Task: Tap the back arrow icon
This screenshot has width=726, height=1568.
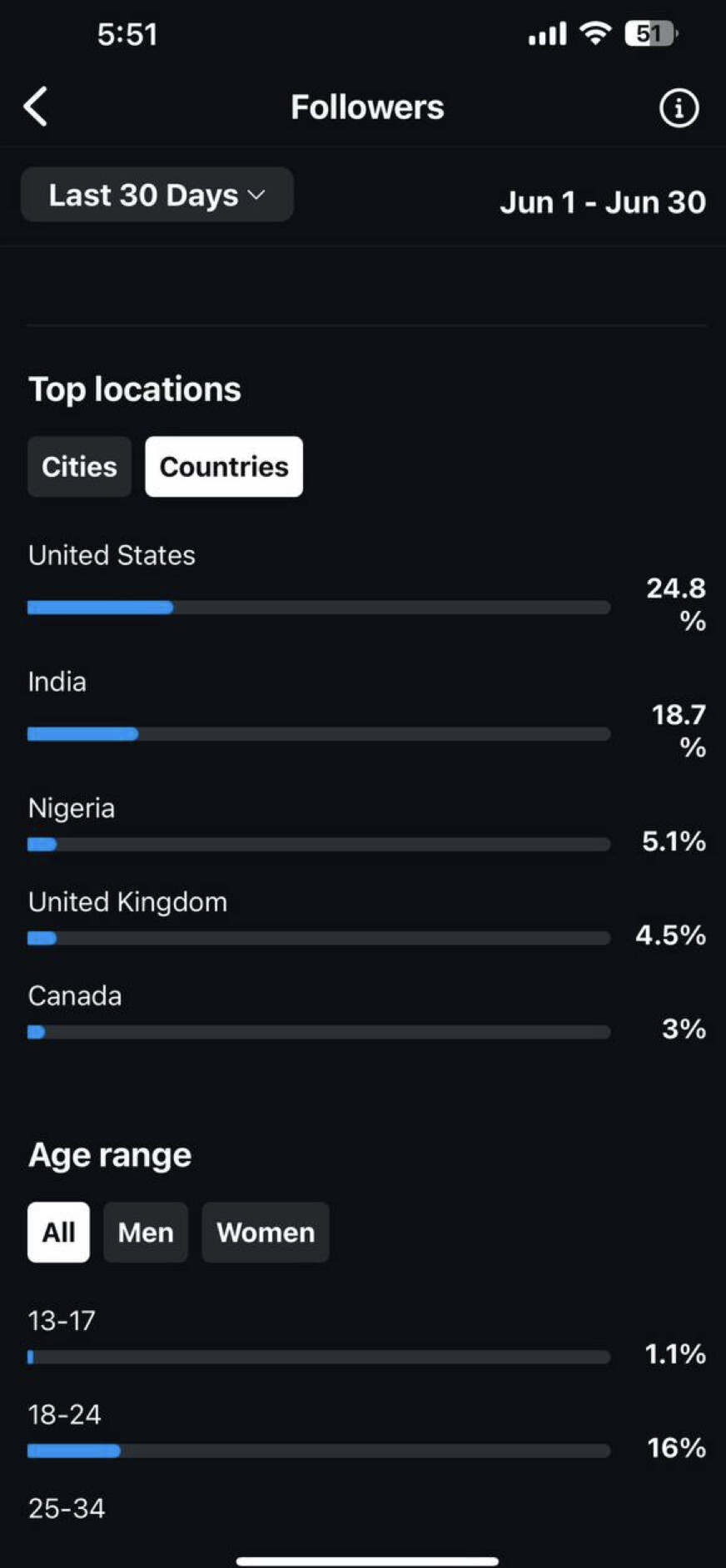Action: pos(36,107)
